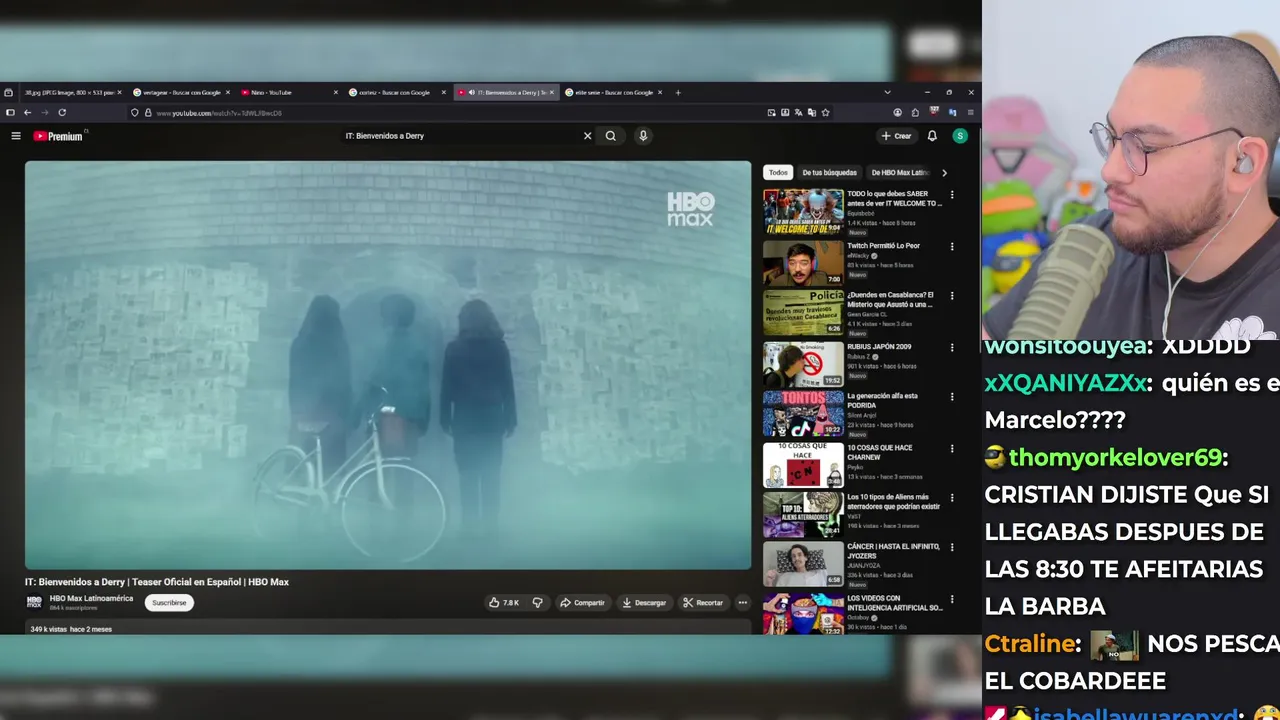
Task: Switch to the cortez Google search tab
Action: coord(395,92)
